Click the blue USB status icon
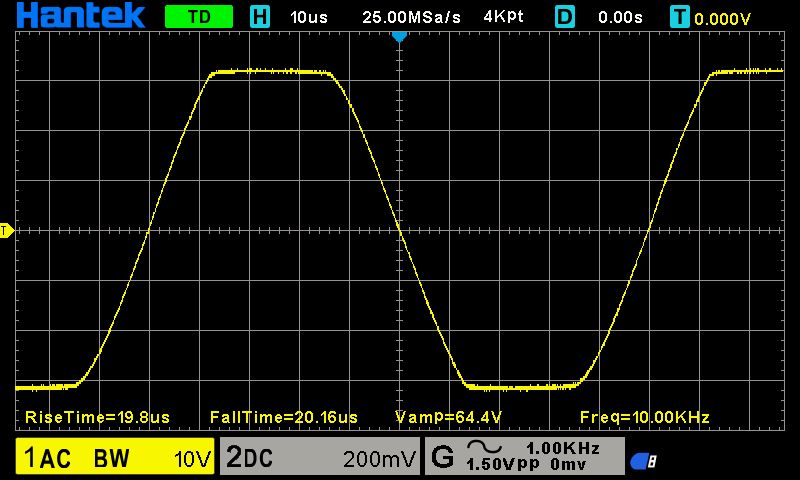Screen dimensions: 800x480 tap(643, 462)
